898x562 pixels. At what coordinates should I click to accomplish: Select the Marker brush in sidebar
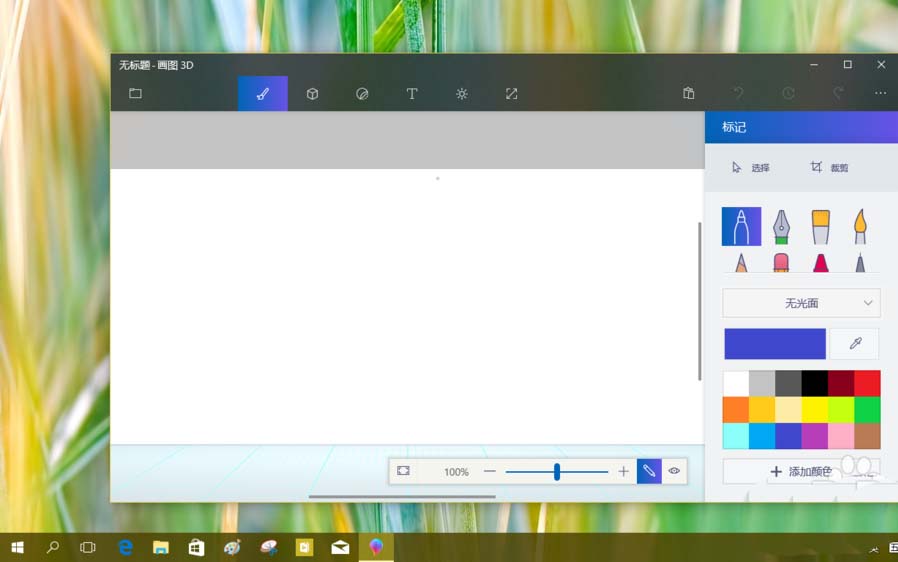coord(741,227)
